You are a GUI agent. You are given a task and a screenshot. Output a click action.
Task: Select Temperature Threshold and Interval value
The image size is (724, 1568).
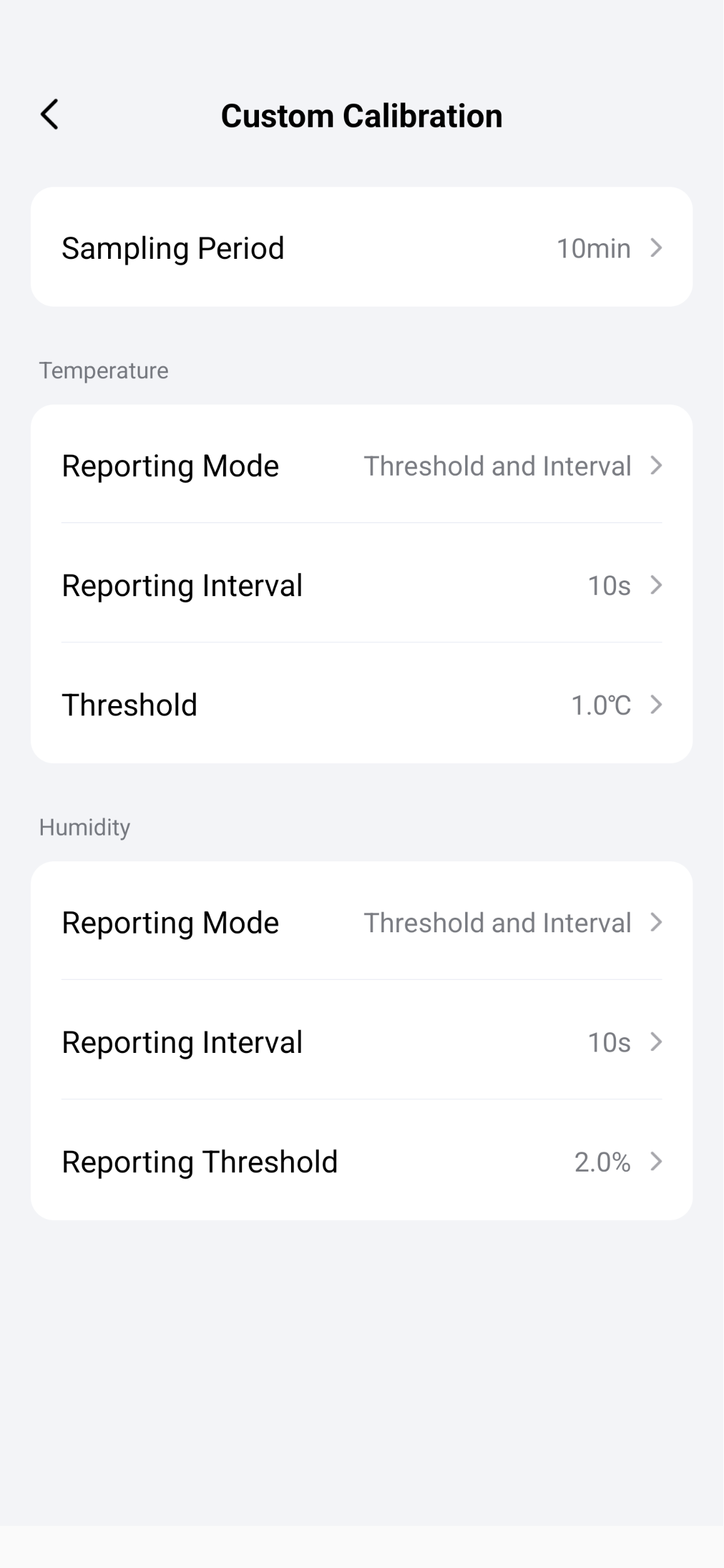pos(497,466)
